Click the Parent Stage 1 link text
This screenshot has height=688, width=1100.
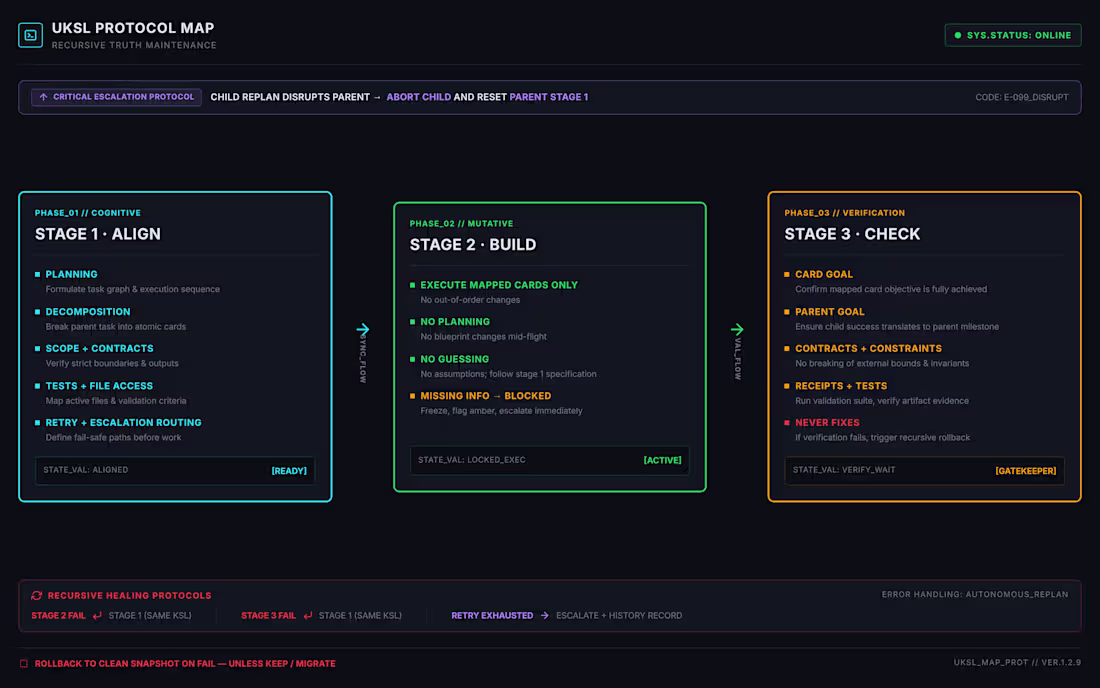[549, 97]
